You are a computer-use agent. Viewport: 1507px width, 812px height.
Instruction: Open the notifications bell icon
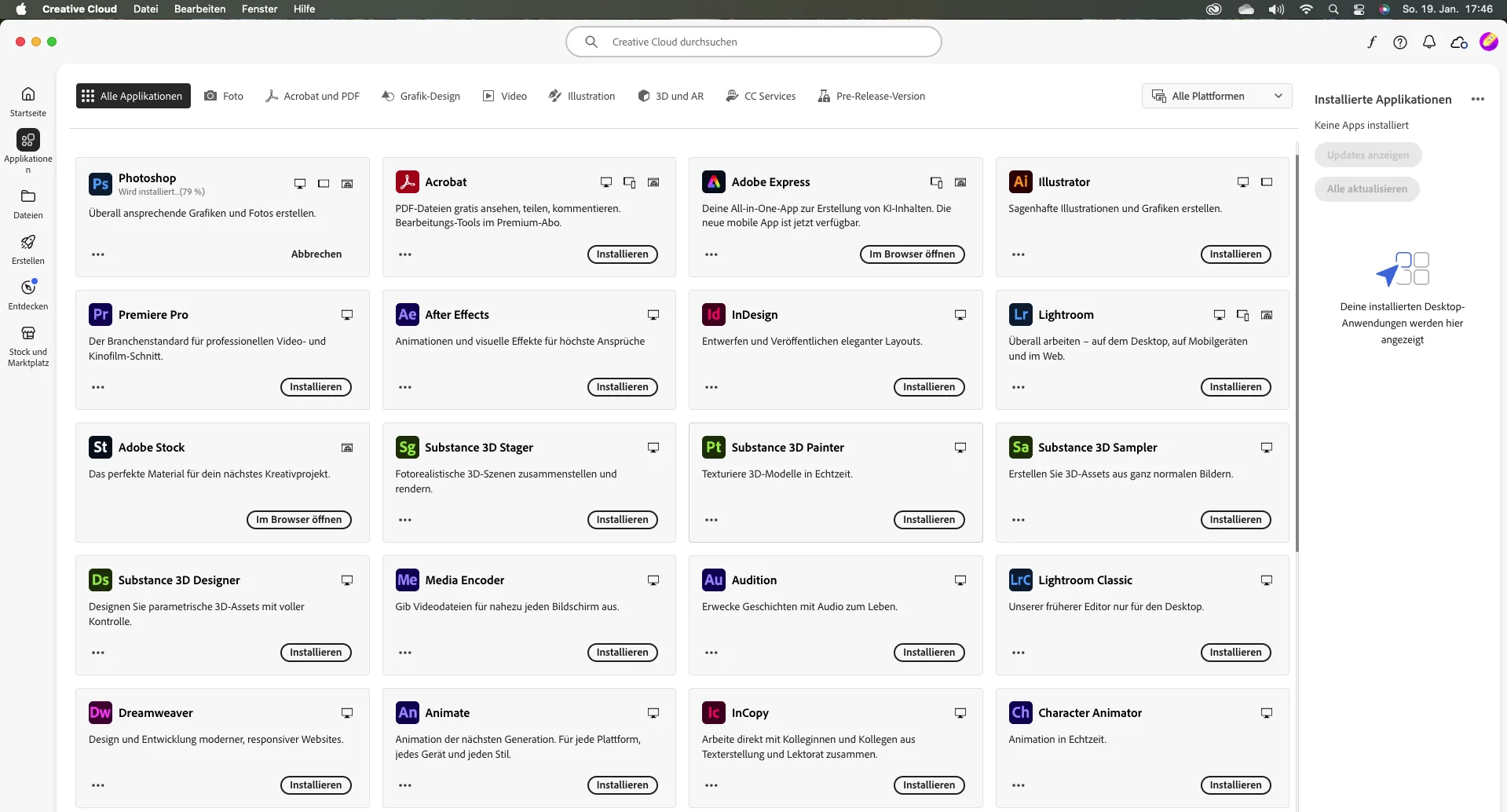coord(1429,42)
